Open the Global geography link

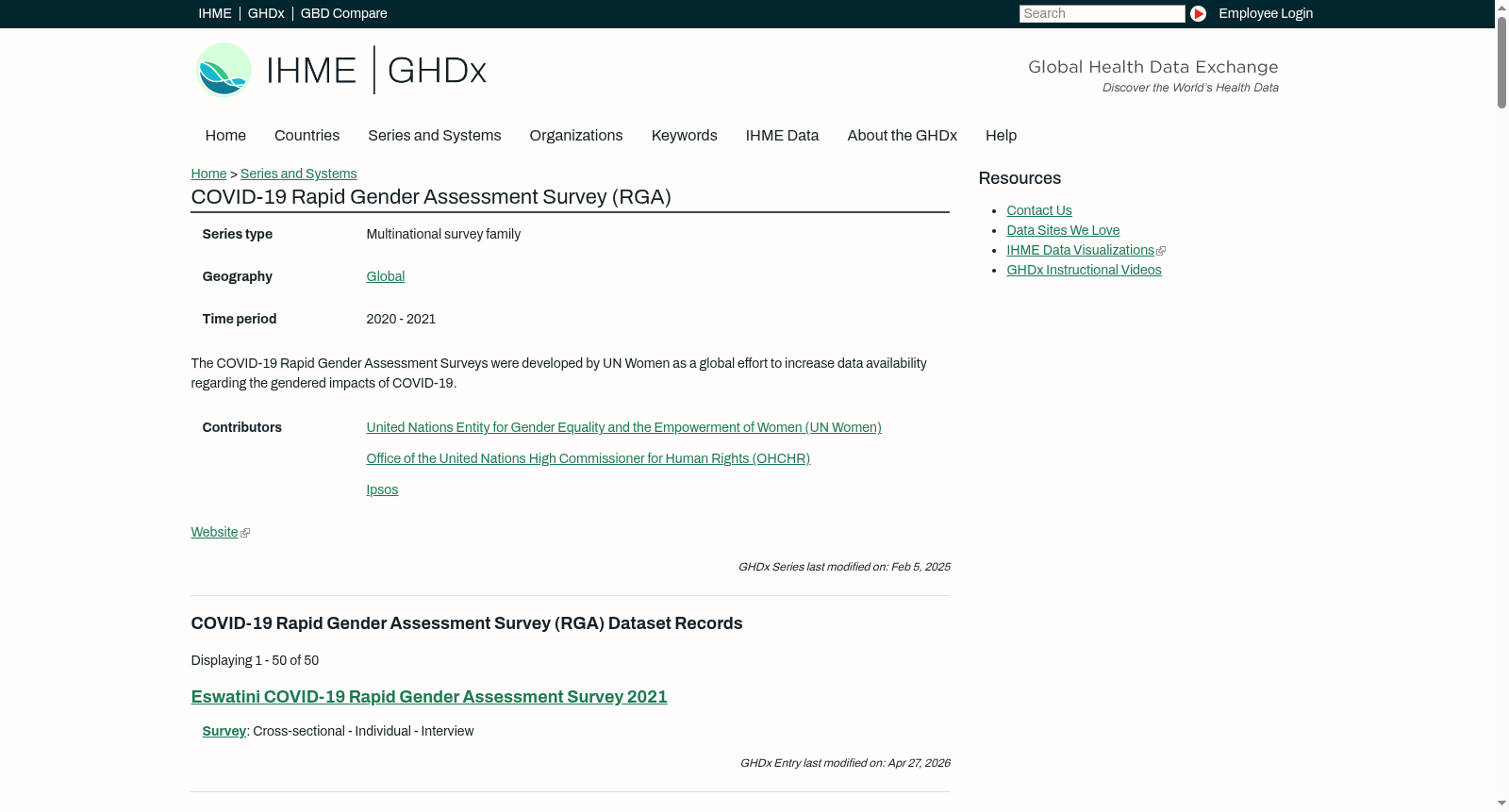coord(385,276)
